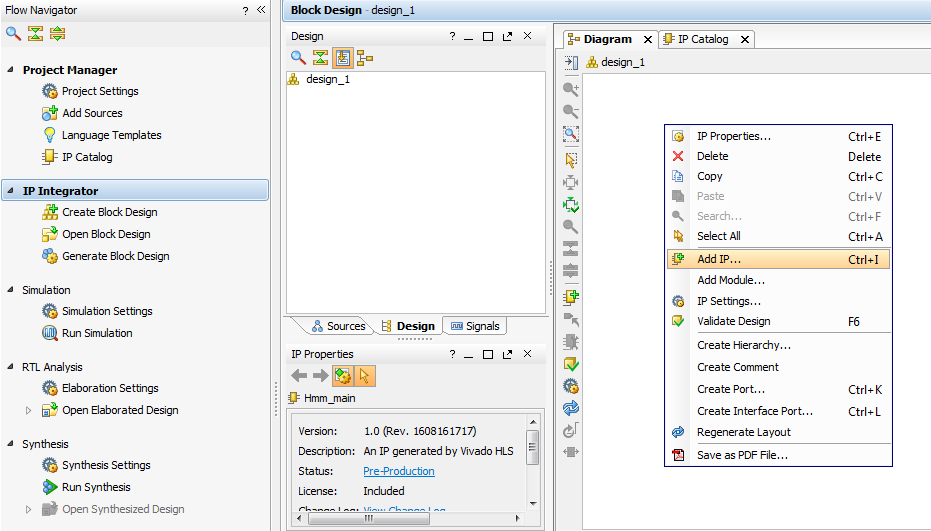Screen dimensions: 931x531
Task: Click the green auto-fit selection icon
Action: pyautogui.click(x=571, y=205)
